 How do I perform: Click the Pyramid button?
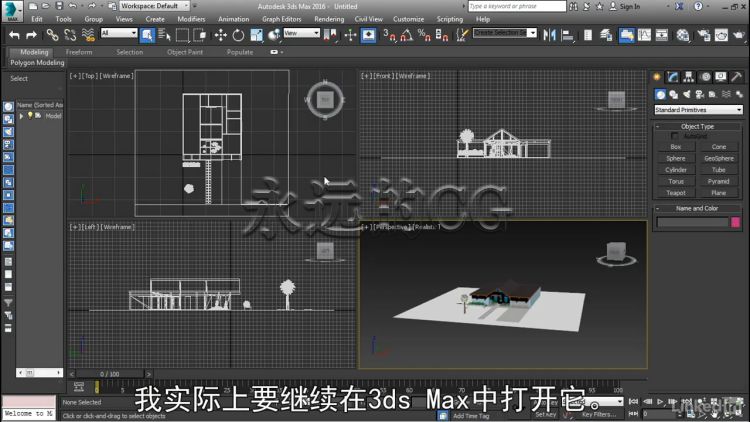coord(718,181)
